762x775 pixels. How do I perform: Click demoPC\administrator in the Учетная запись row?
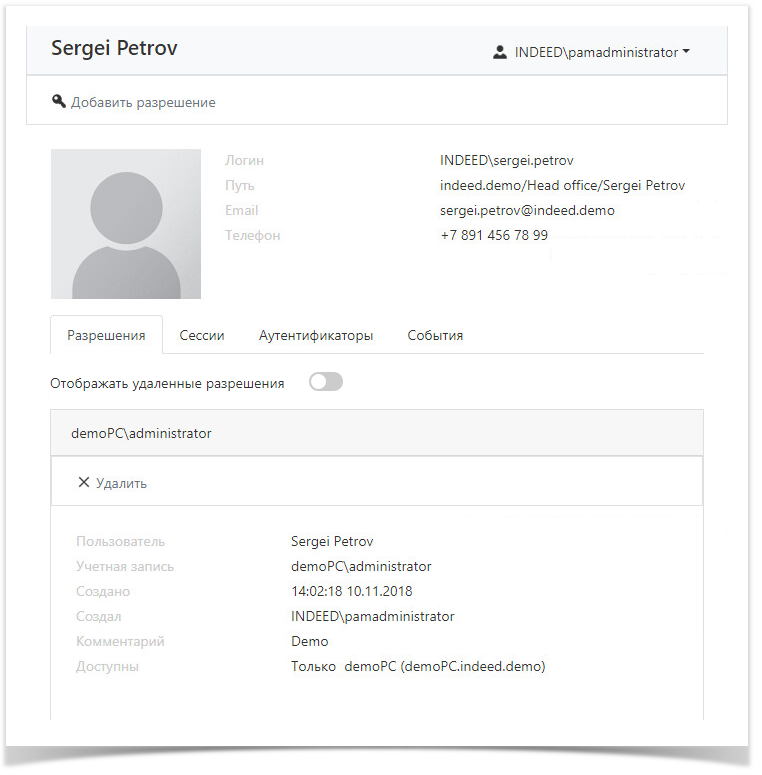point(361,566)
